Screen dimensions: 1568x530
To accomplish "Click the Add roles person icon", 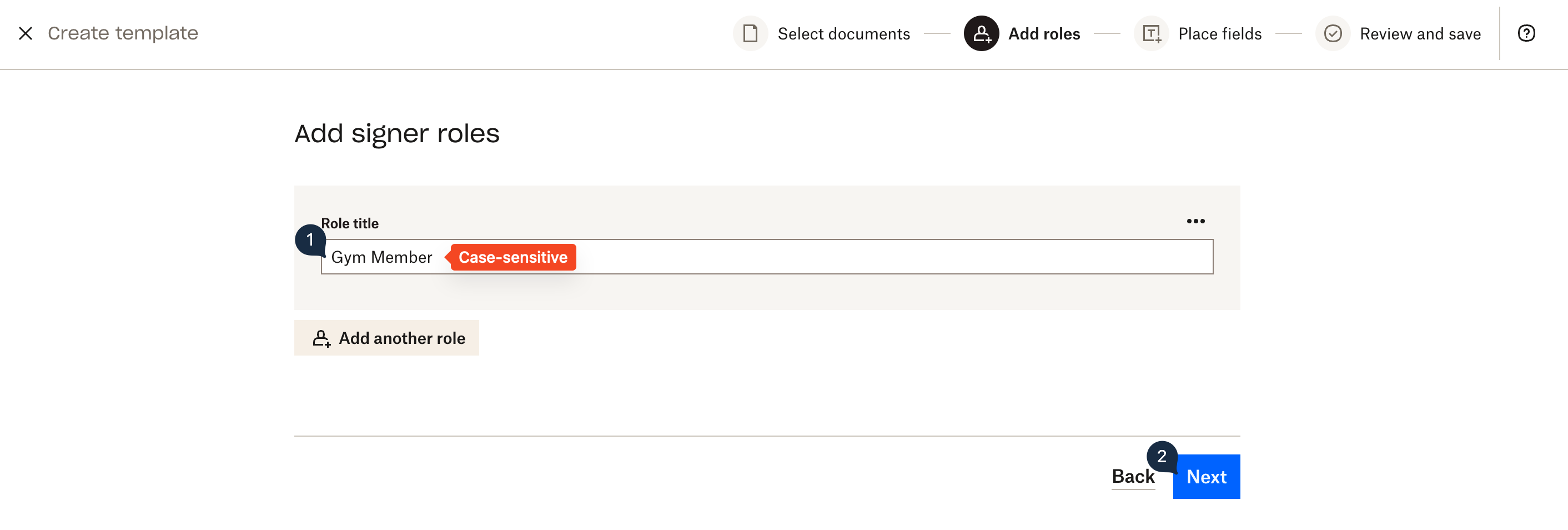I will coord(981,33).
